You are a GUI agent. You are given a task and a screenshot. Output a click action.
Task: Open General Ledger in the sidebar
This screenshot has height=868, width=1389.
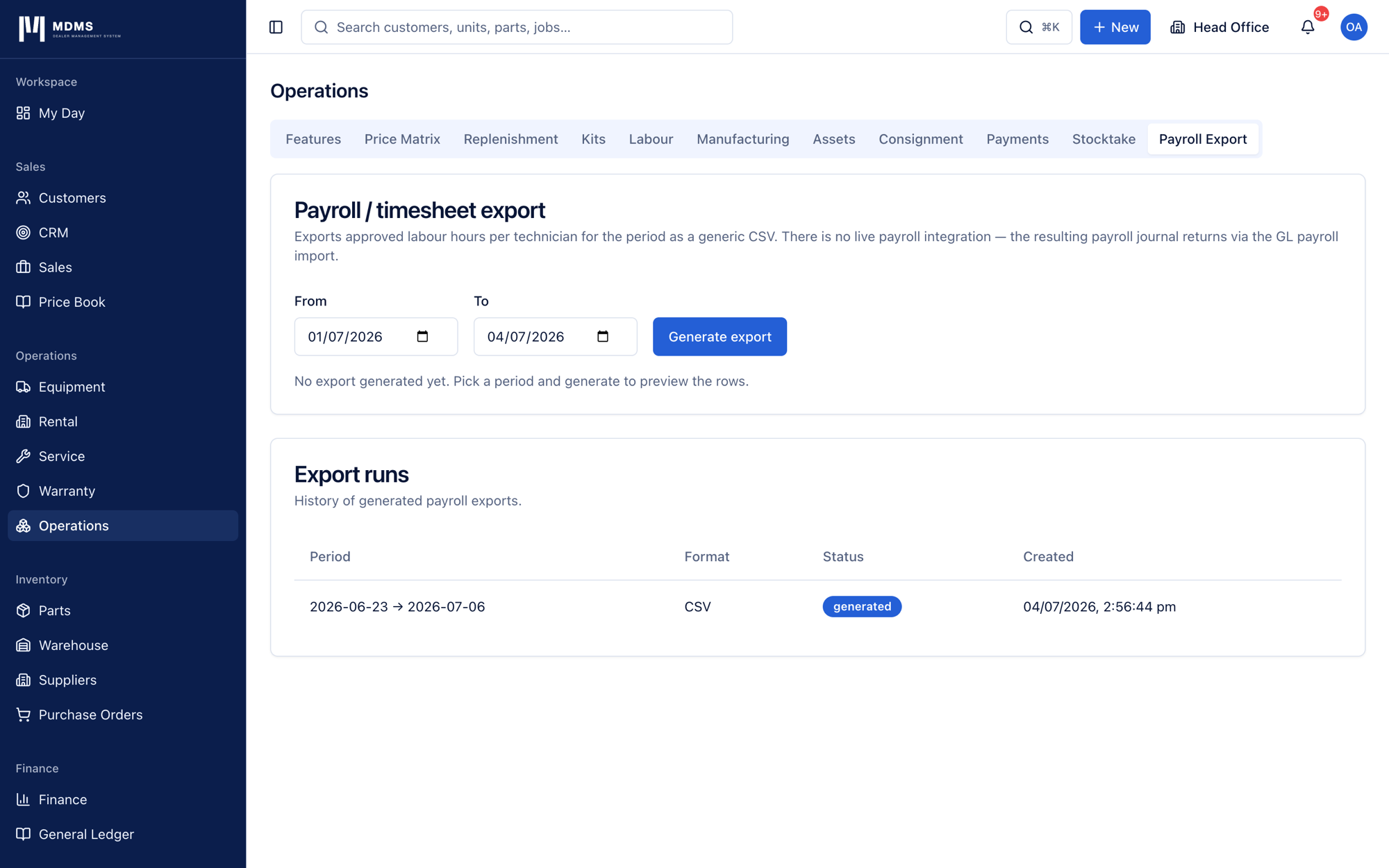click(123, 834)
